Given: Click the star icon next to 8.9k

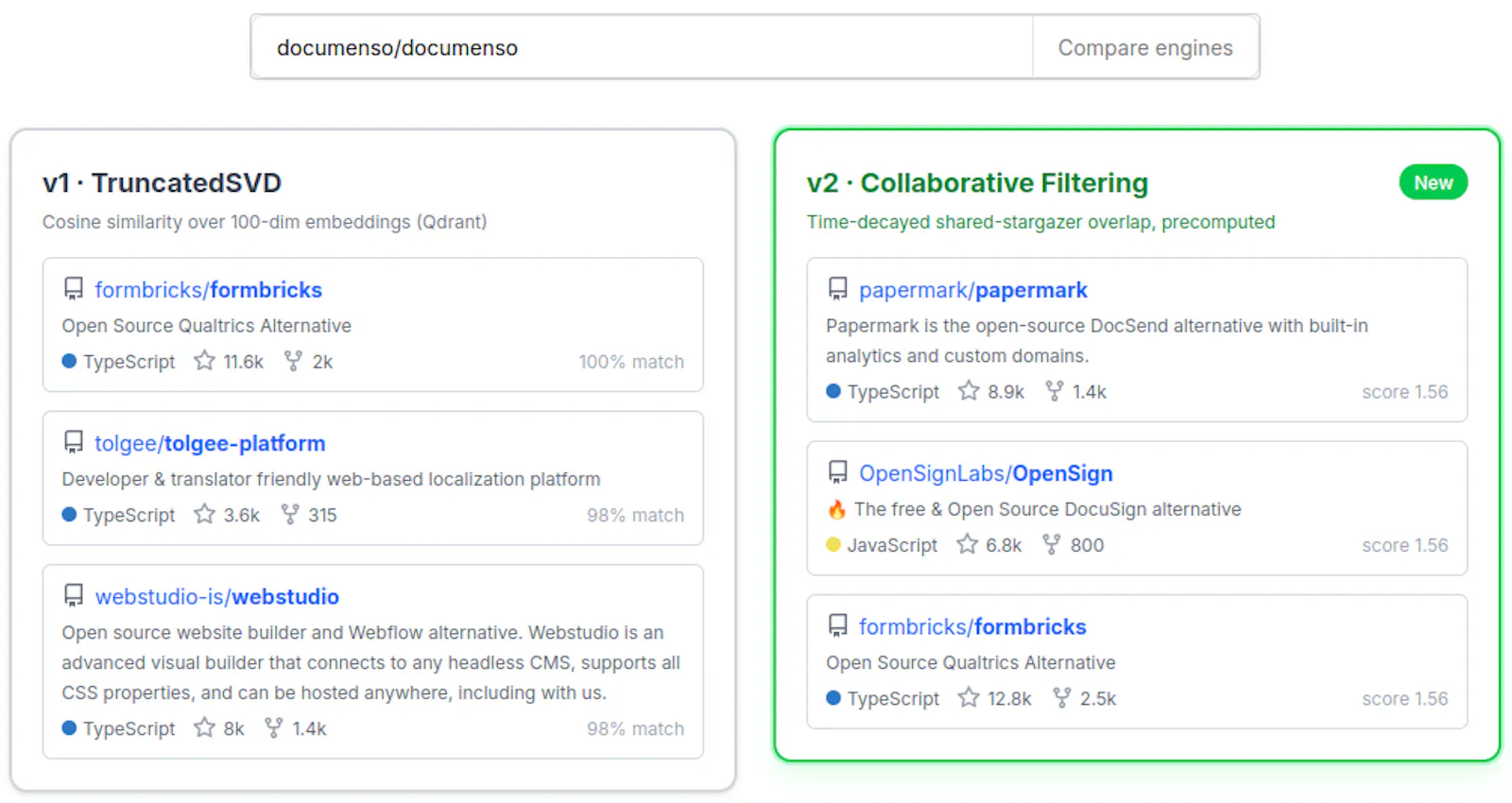Looking at the screenshot, I should [x=969, y=391].
